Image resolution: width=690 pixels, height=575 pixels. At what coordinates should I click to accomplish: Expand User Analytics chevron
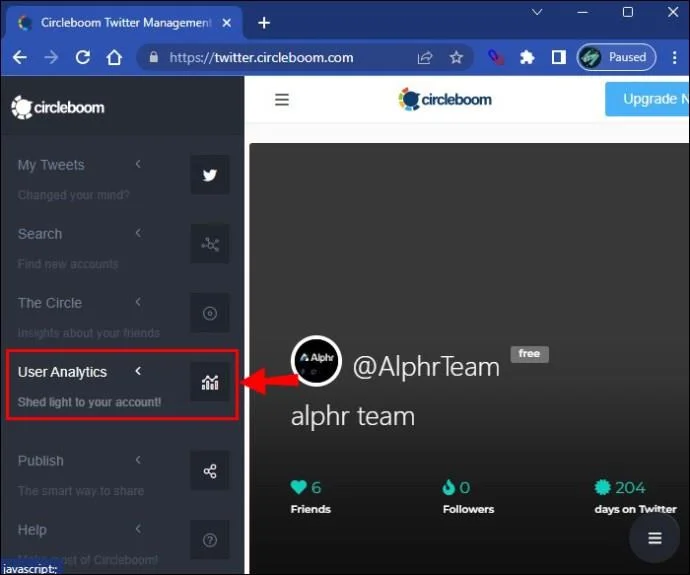click(138, 371)
